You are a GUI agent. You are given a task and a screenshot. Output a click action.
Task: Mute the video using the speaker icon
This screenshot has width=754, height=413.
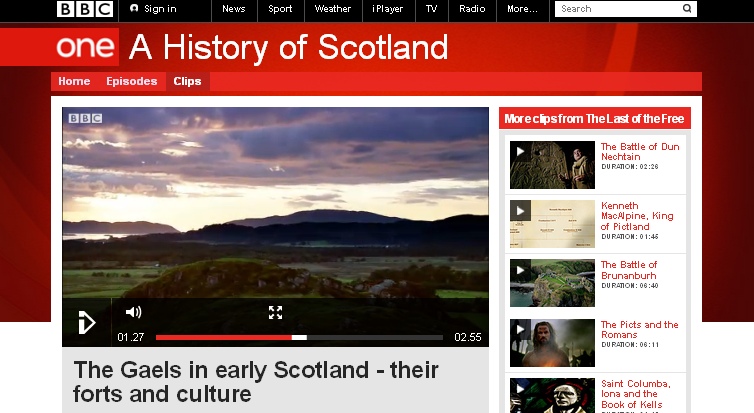point(133,312)
